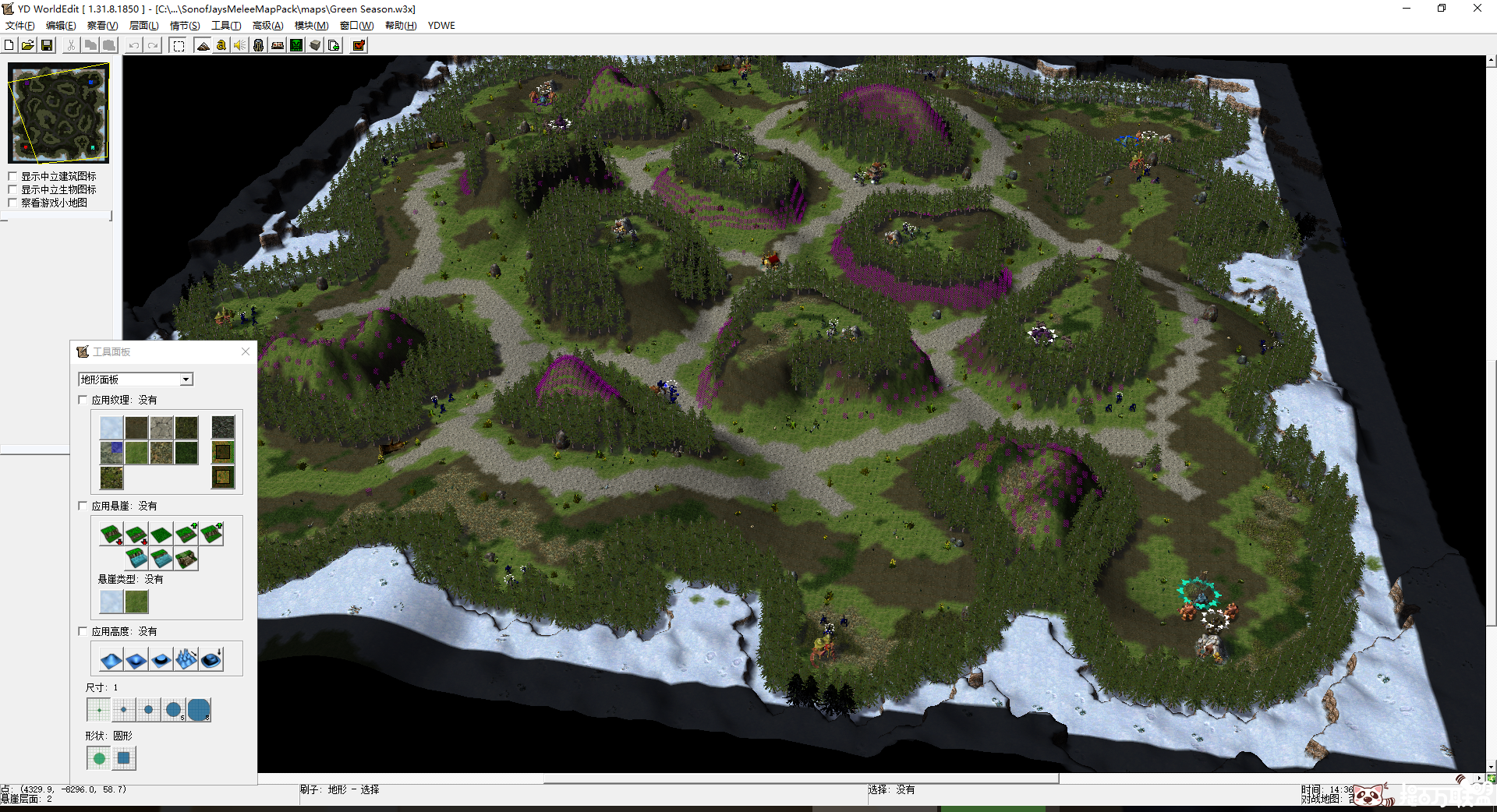Save the map with floppy disk icon
The width and height of the screenshot is (1497, 812).
[47, 45]
